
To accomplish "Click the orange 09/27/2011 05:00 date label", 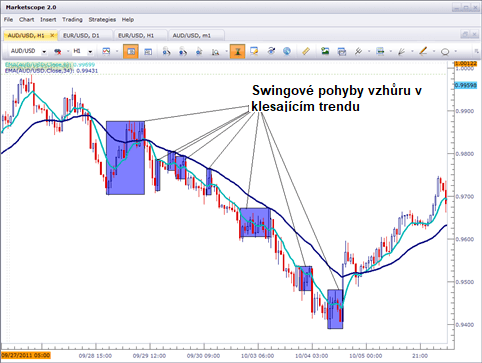I will click(26, 356).
